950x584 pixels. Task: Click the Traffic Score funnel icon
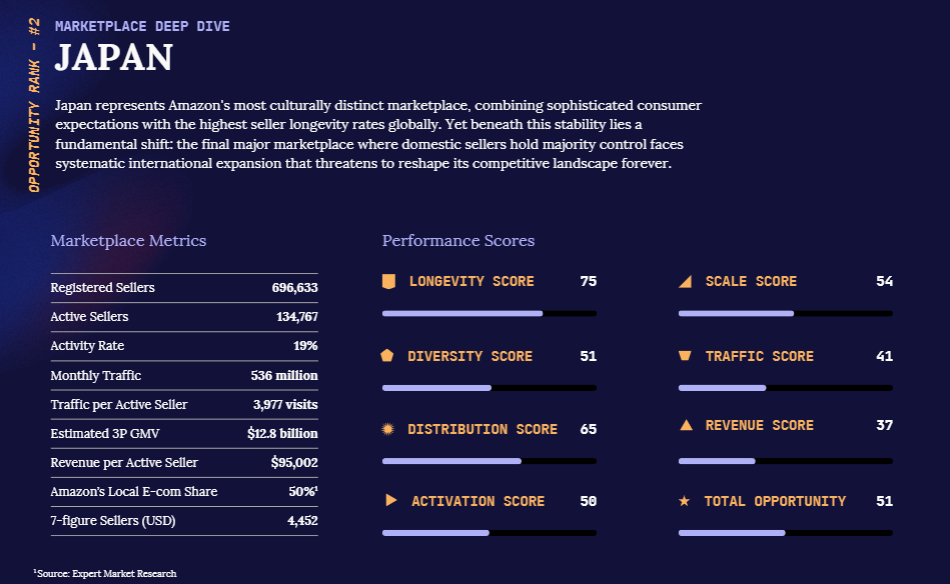(x=685, y=356)
